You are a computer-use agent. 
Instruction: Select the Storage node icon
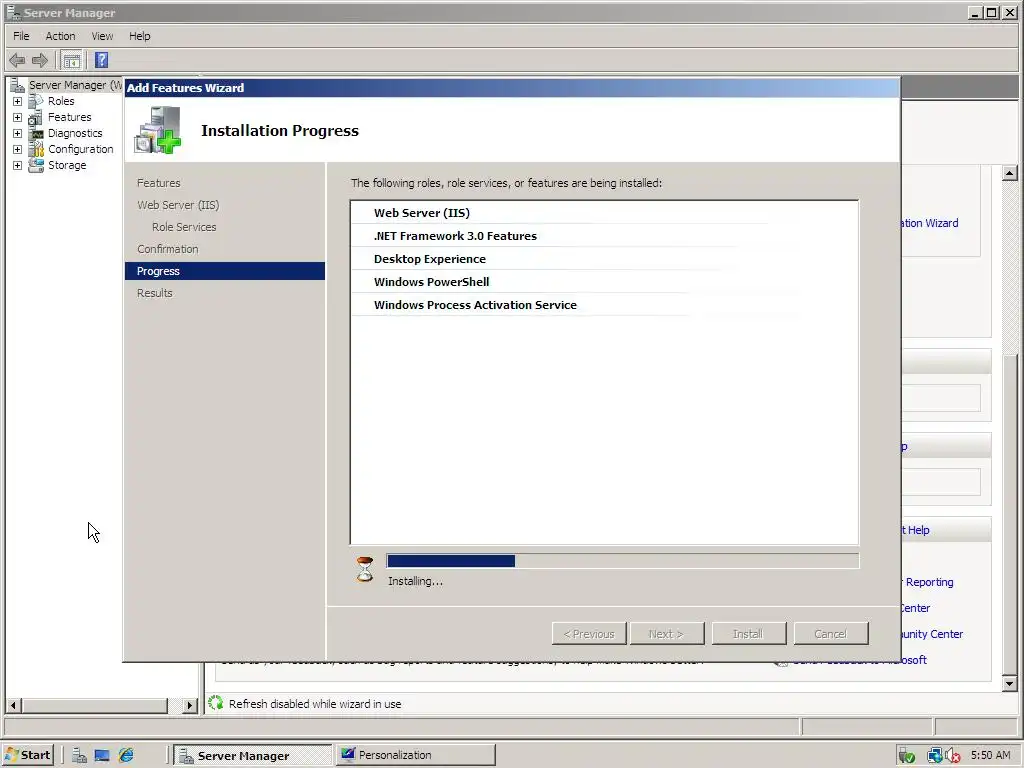click(36, 165)
